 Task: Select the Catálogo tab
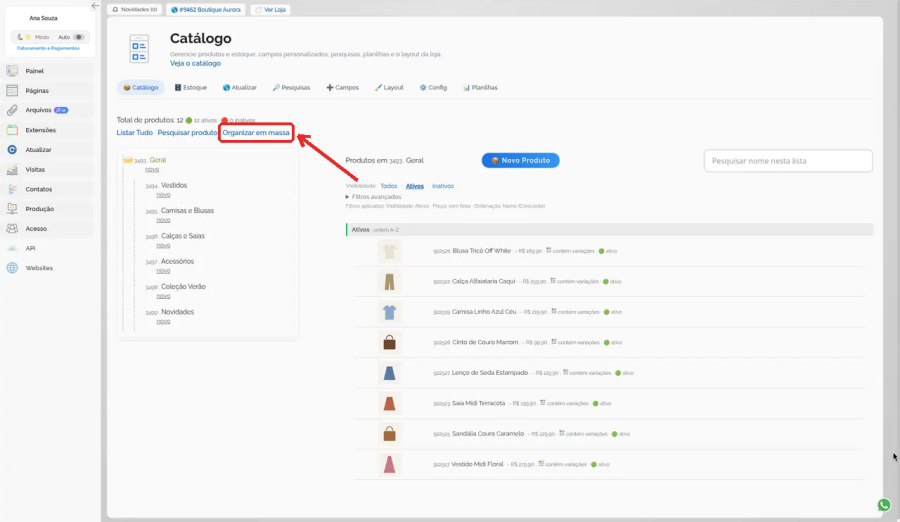pos(141,88)
